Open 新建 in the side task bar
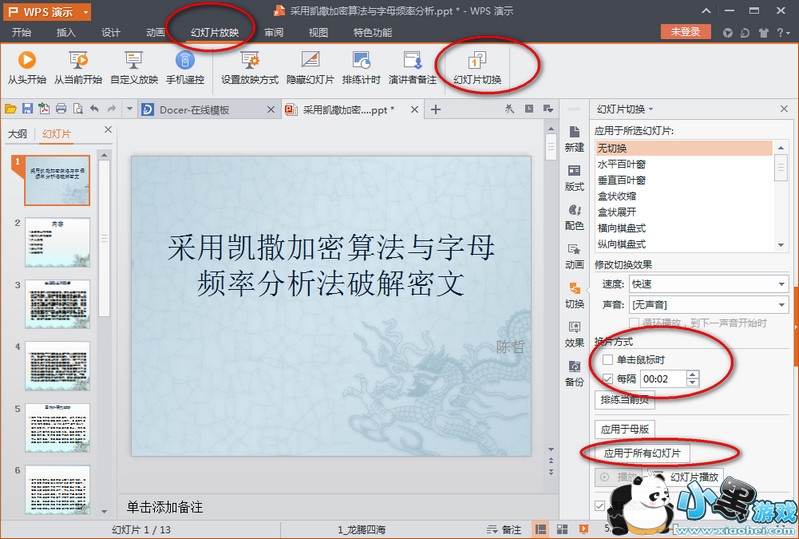The image size is (799, 539). [x=574, y=139]
